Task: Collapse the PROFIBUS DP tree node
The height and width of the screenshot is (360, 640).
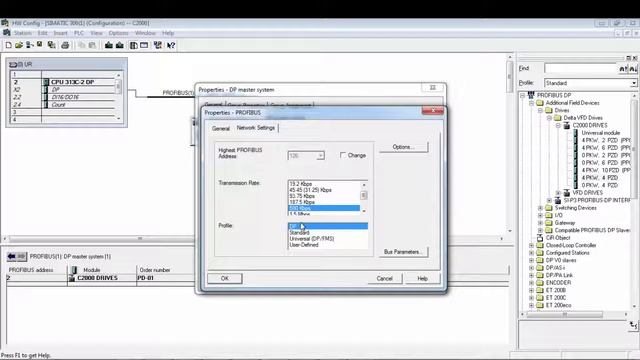Action: (522, 95)
